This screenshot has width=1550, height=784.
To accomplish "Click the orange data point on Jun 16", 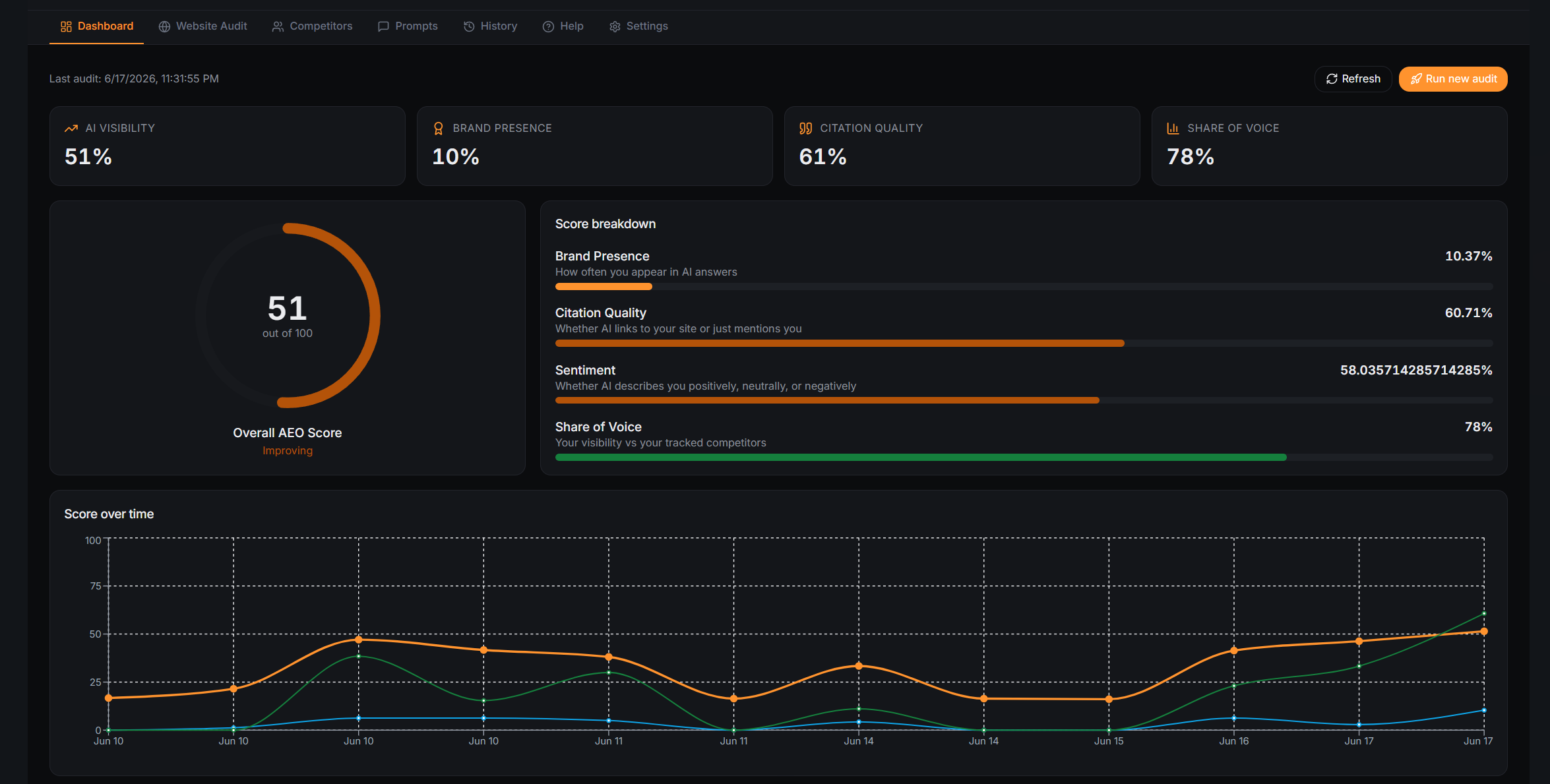I will [x=1234, y=651].
